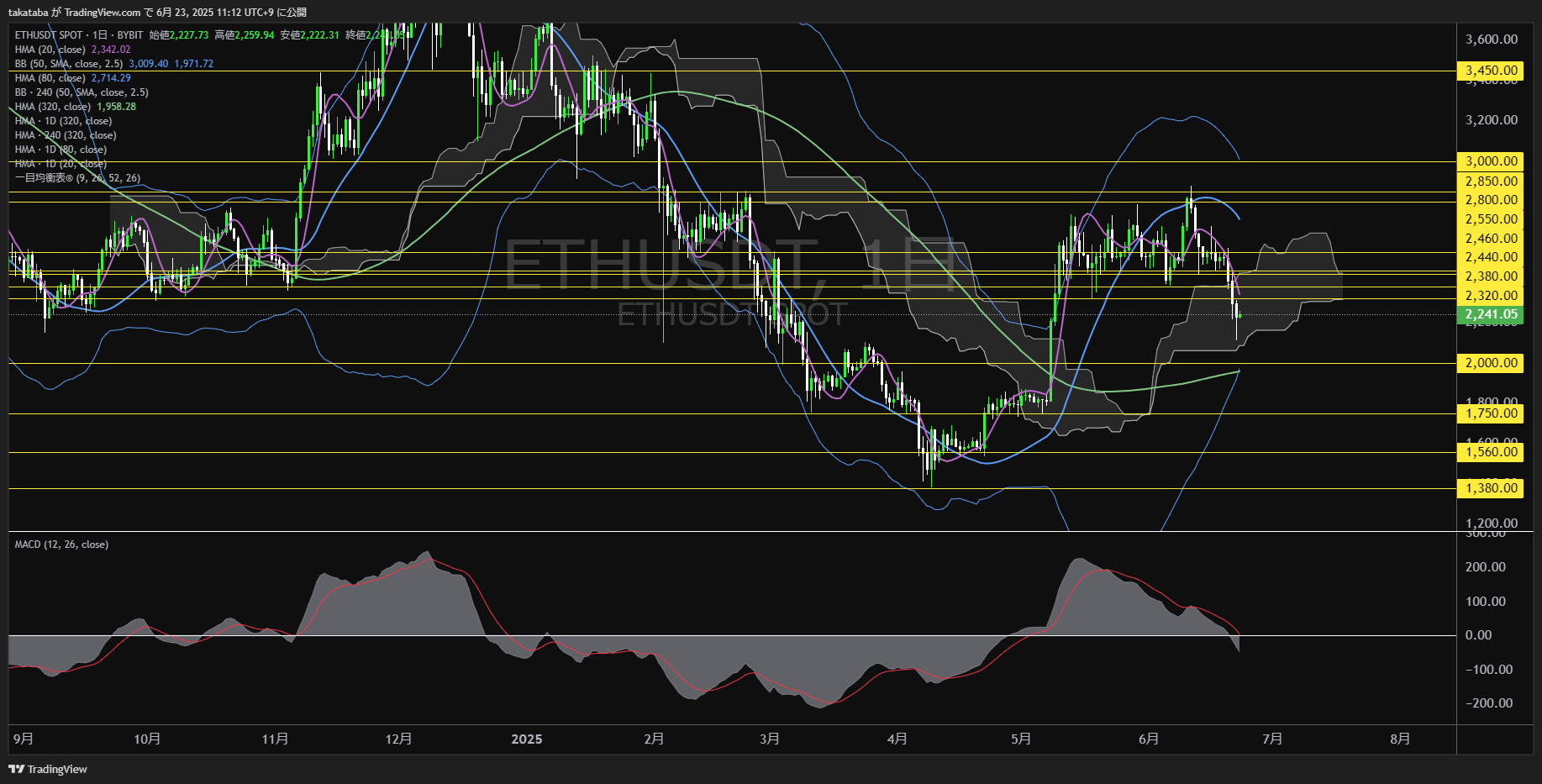Screen dimensions: 1542x784
Task: Click the takataba publish header text
Action: tap(157, 12)
